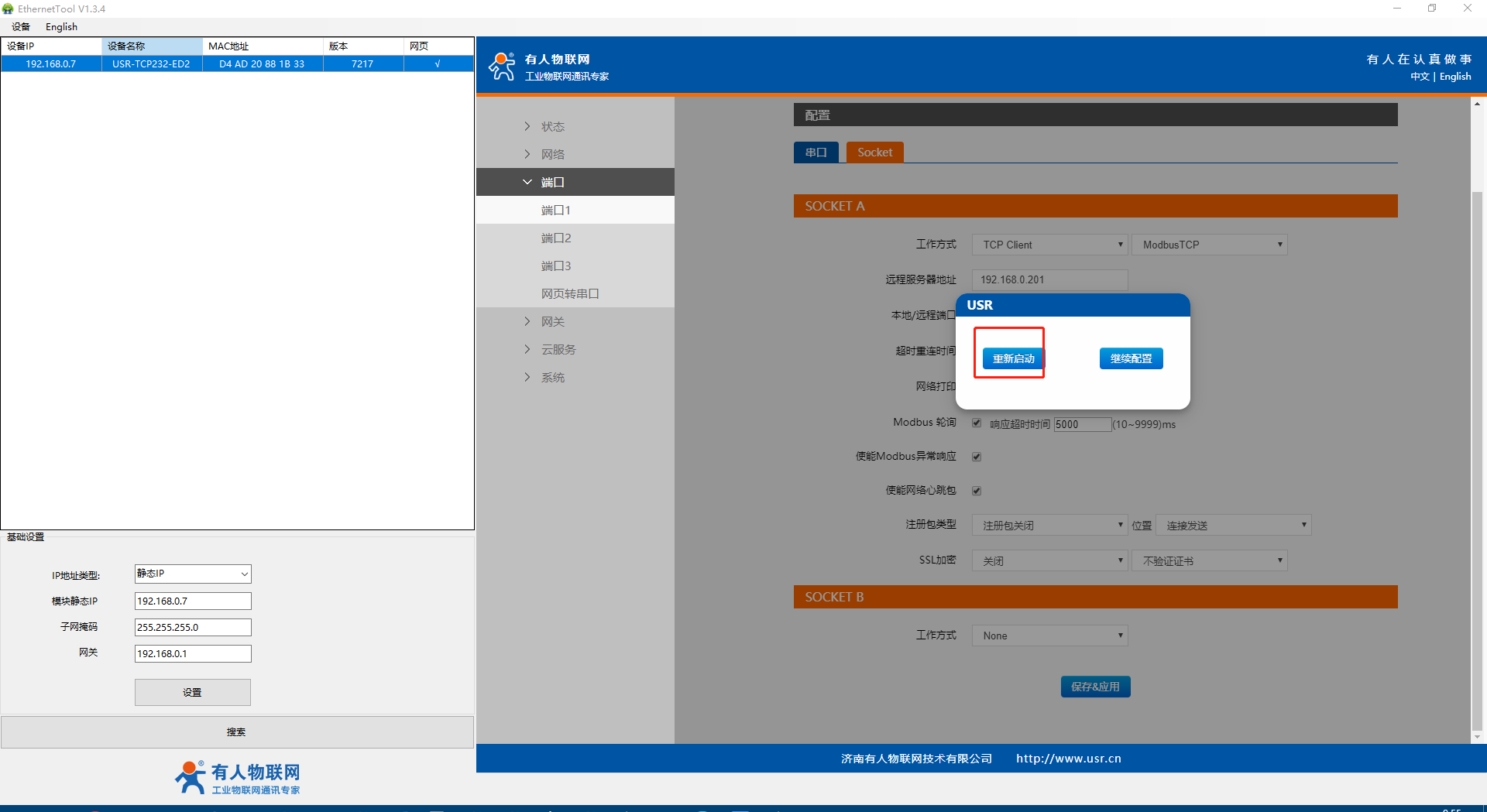Collapse the 端口 sidebar section
The height and width of the screenshot is (812, 1487).
point(552,182)
